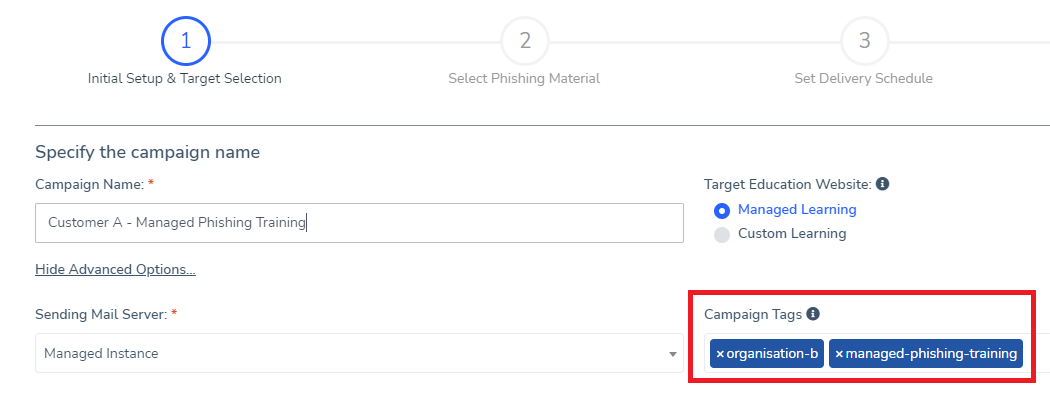Collapse via Hide Advanced Options link
This screenshot has width=1050, height=393.
click(x=115, y=269)
